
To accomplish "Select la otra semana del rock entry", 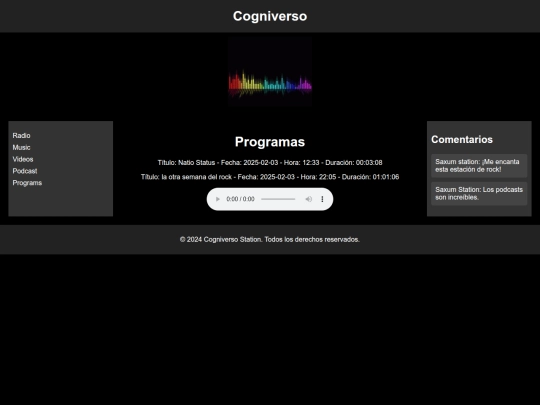I will coord(270,177).
